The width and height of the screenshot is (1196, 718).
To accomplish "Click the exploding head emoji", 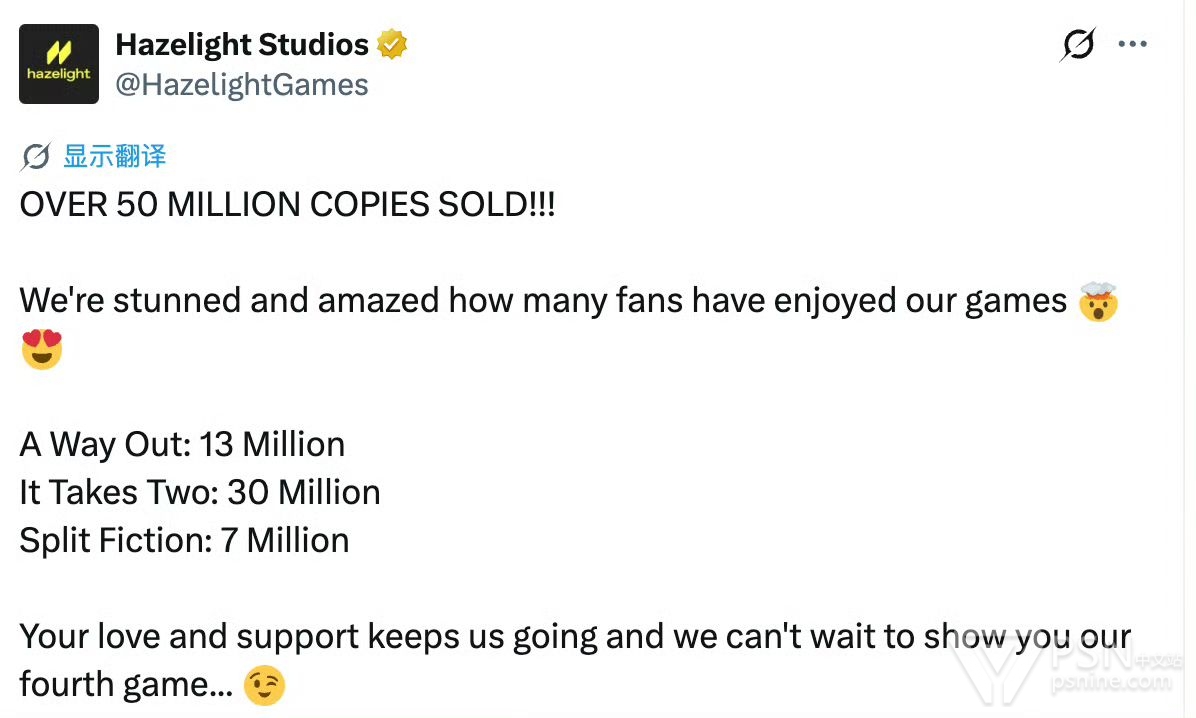I will 1097,301.
